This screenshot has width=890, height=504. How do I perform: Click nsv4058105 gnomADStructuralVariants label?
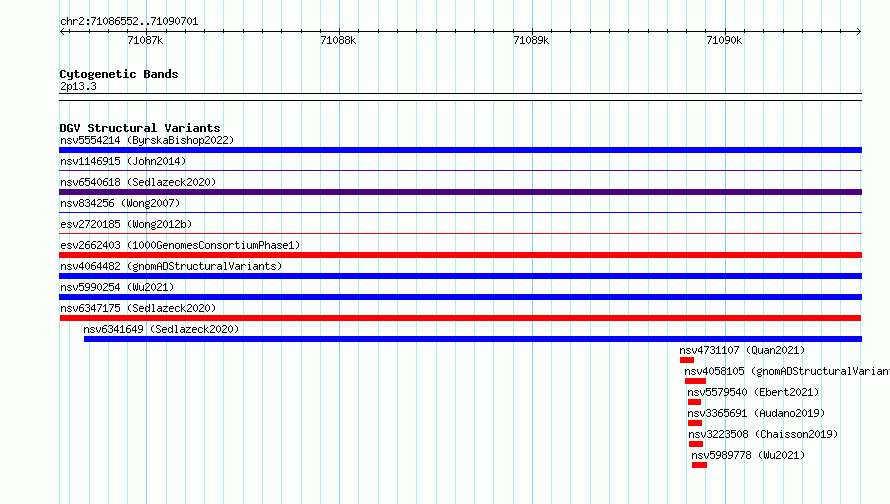(x=787, y=371)
